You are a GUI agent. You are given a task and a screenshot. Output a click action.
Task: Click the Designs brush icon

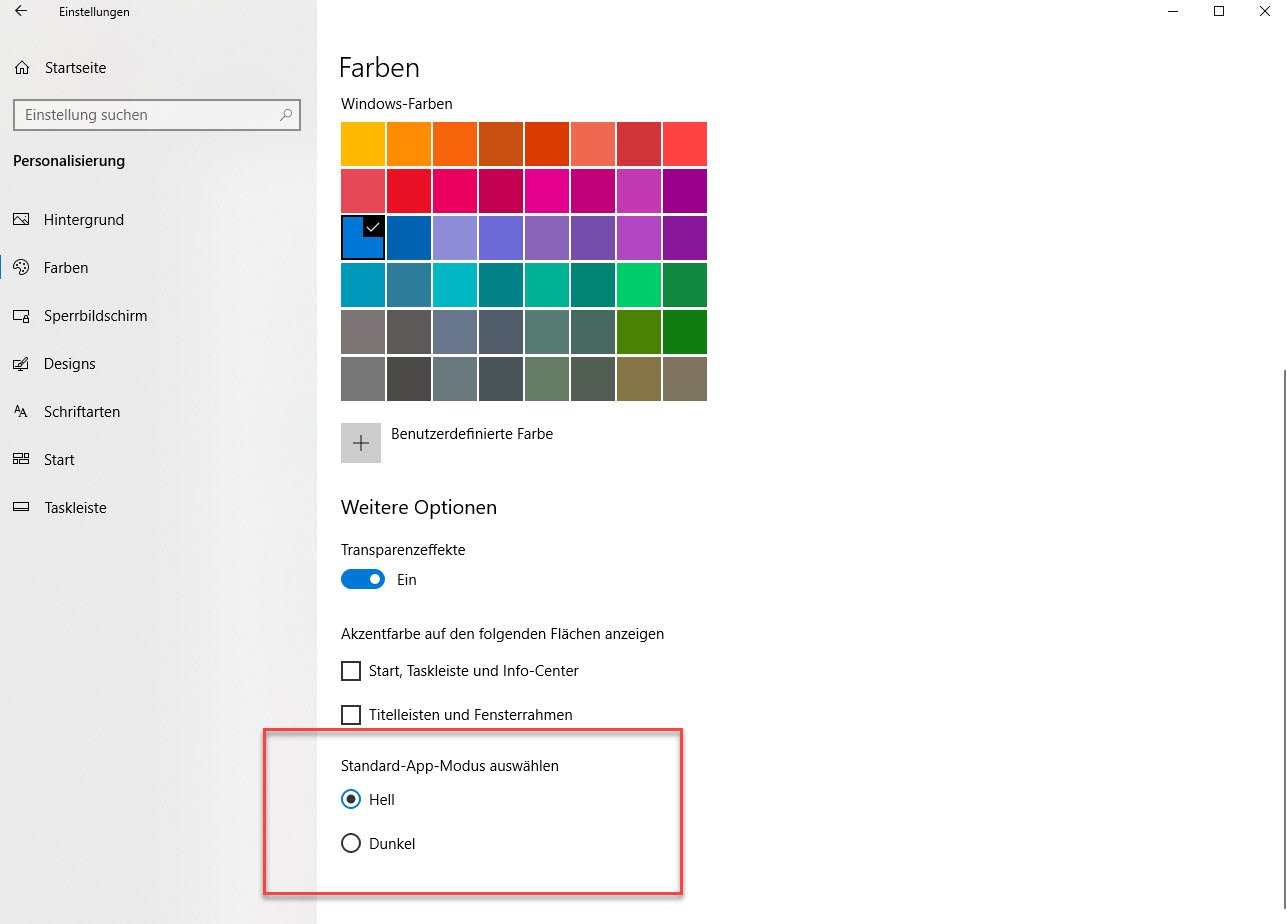tap(21, 364)
